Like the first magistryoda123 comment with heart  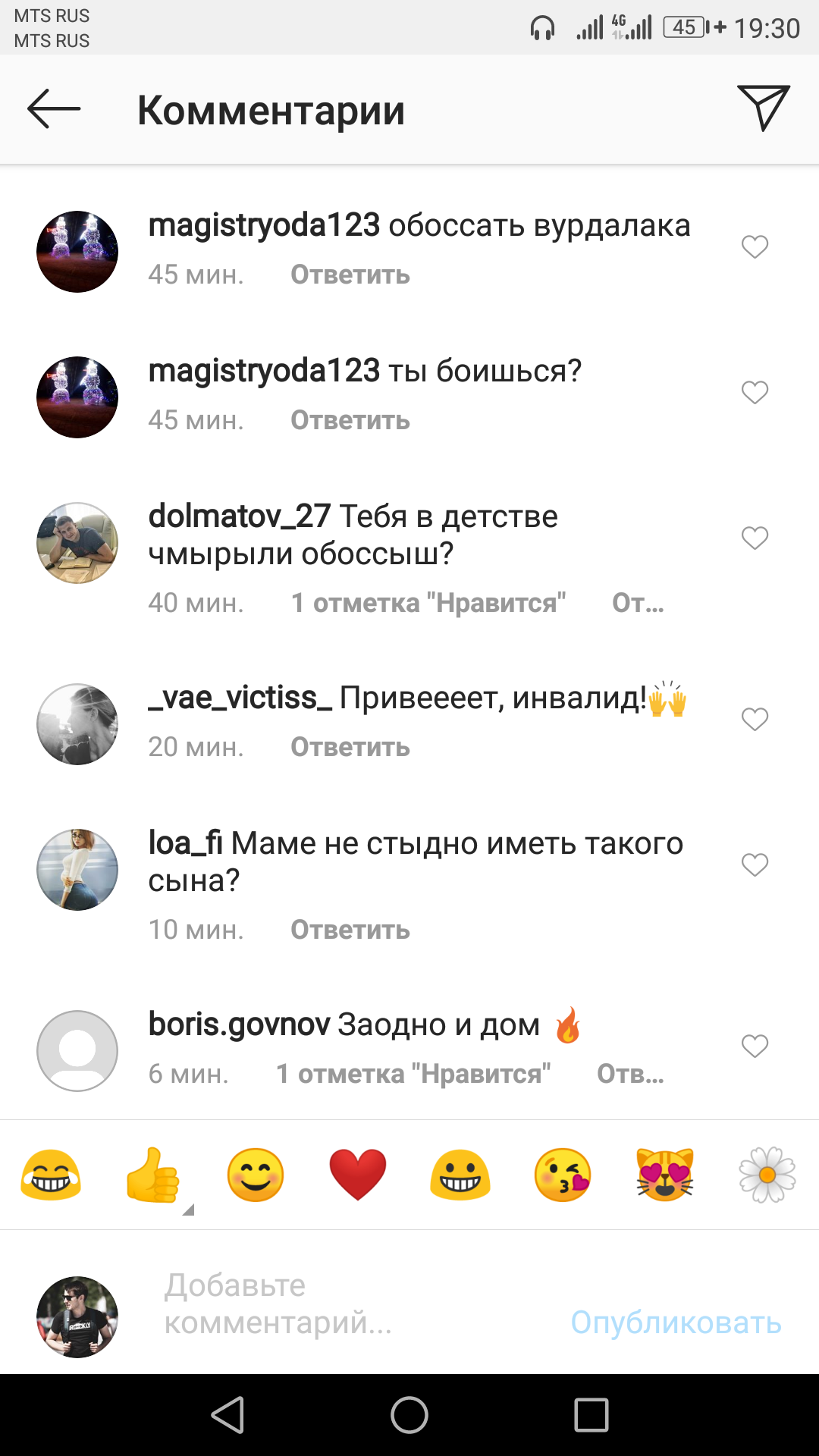755,246
